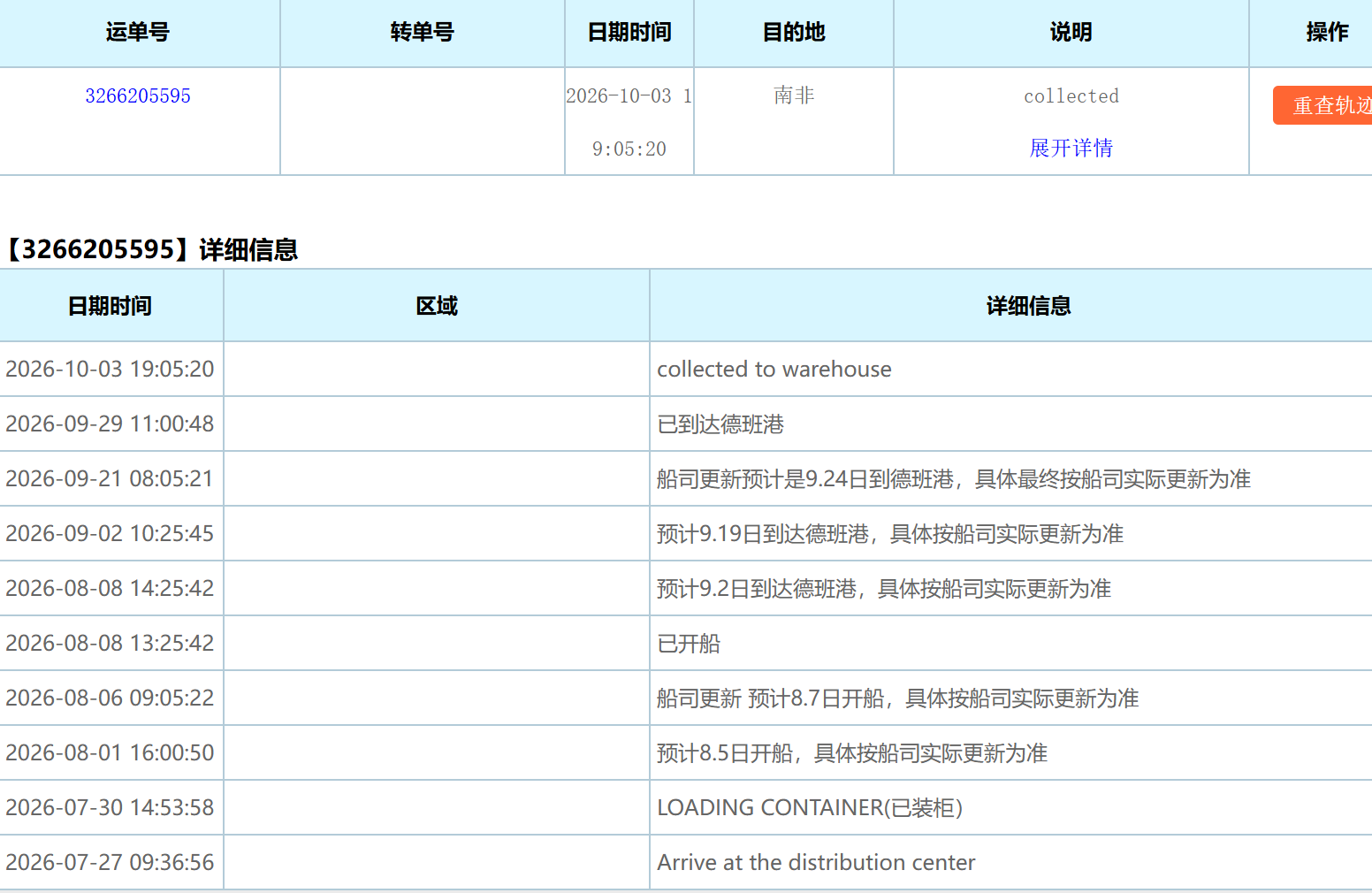Click date cell 2026-08-08 14:25:42
1372x893 pixels.
point(111,588)
